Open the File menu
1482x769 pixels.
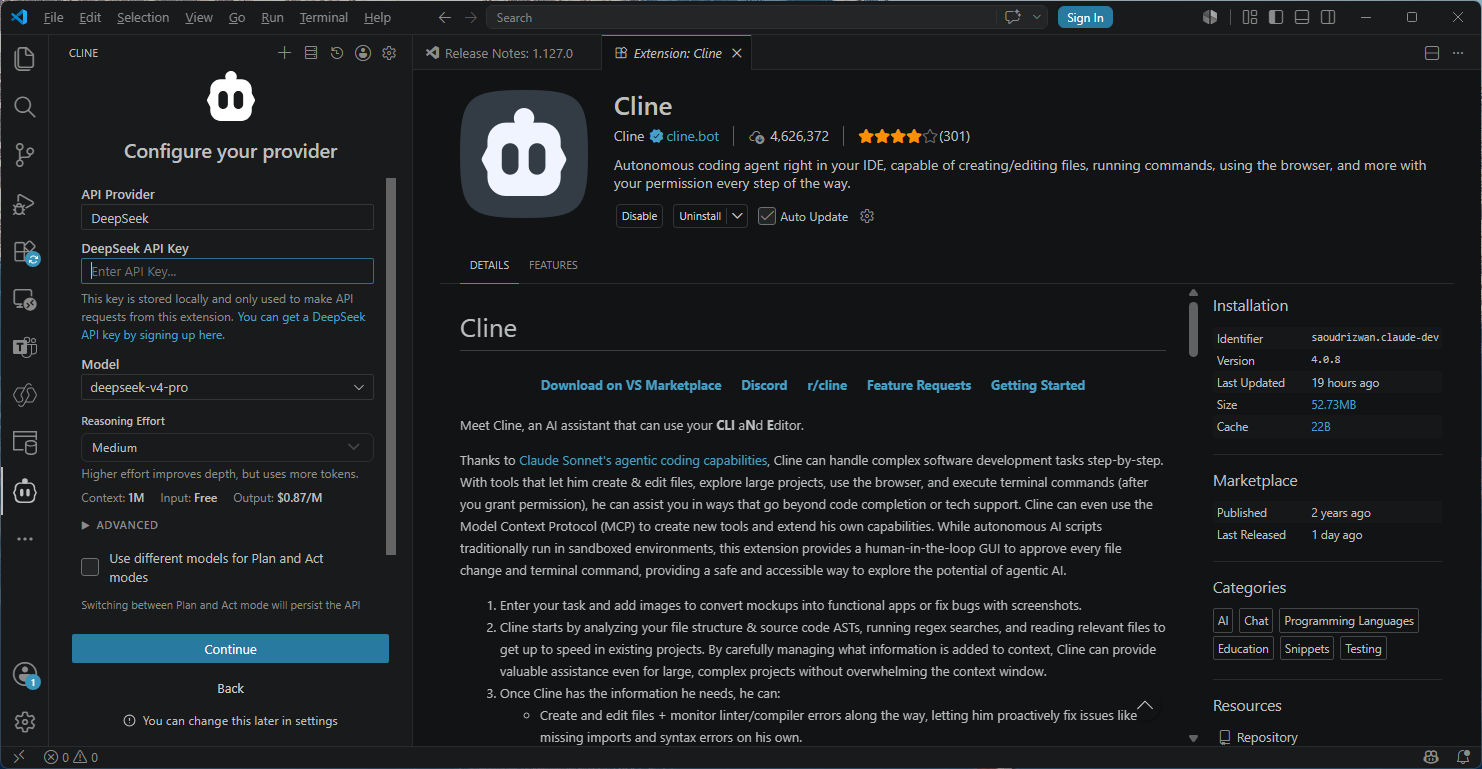coord(54,17)
